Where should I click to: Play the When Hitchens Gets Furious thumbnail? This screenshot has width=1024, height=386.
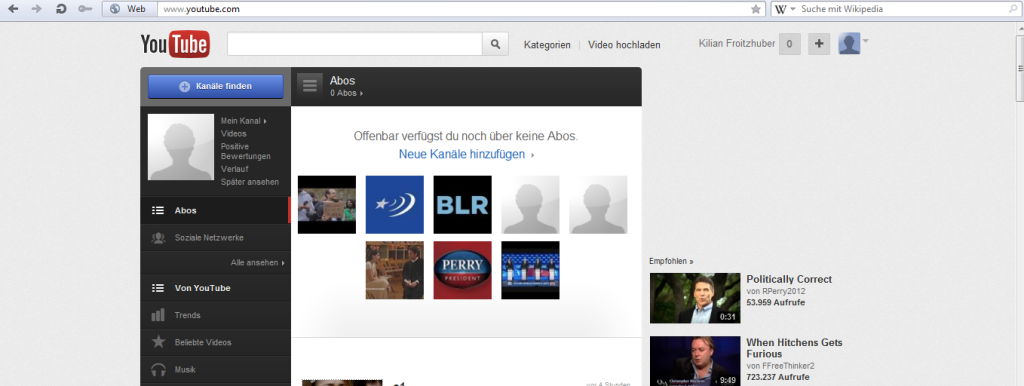(x=695, y=361)
